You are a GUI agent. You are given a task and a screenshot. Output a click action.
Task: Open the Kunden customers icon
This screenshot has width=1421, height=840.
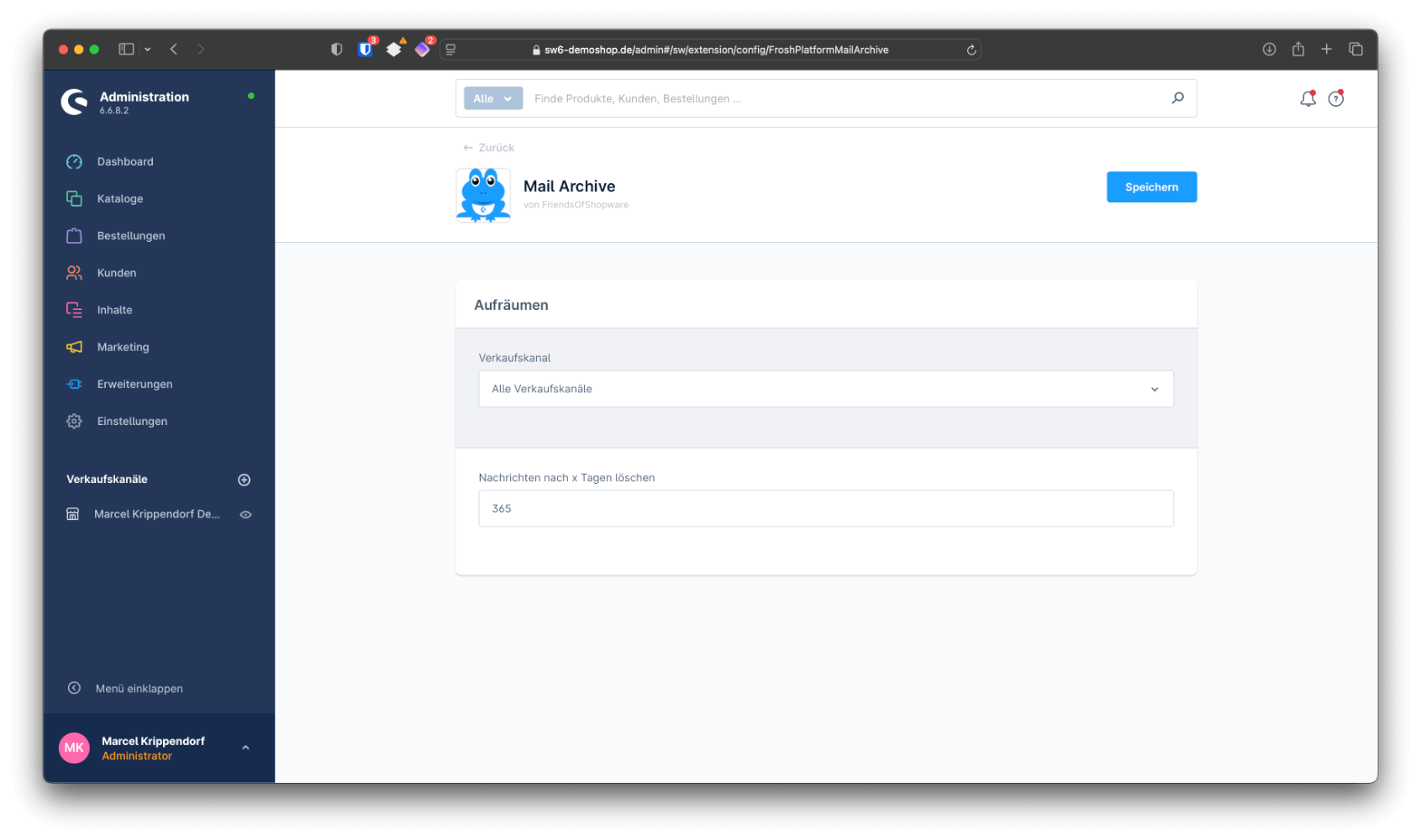click(74, 272)
